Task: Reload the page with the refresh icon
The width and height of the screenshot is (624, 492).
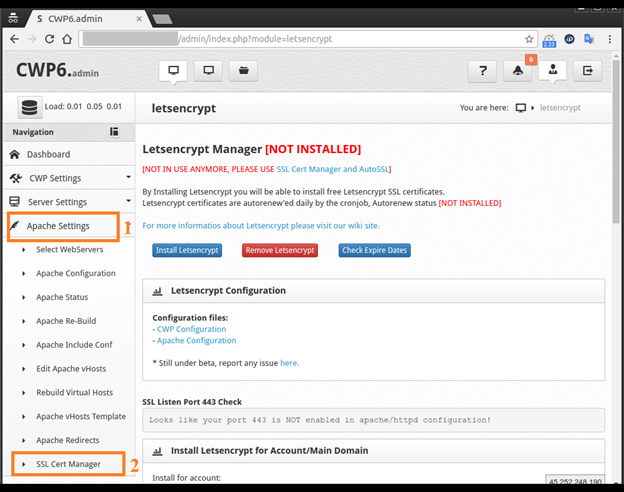Action: 49,39
